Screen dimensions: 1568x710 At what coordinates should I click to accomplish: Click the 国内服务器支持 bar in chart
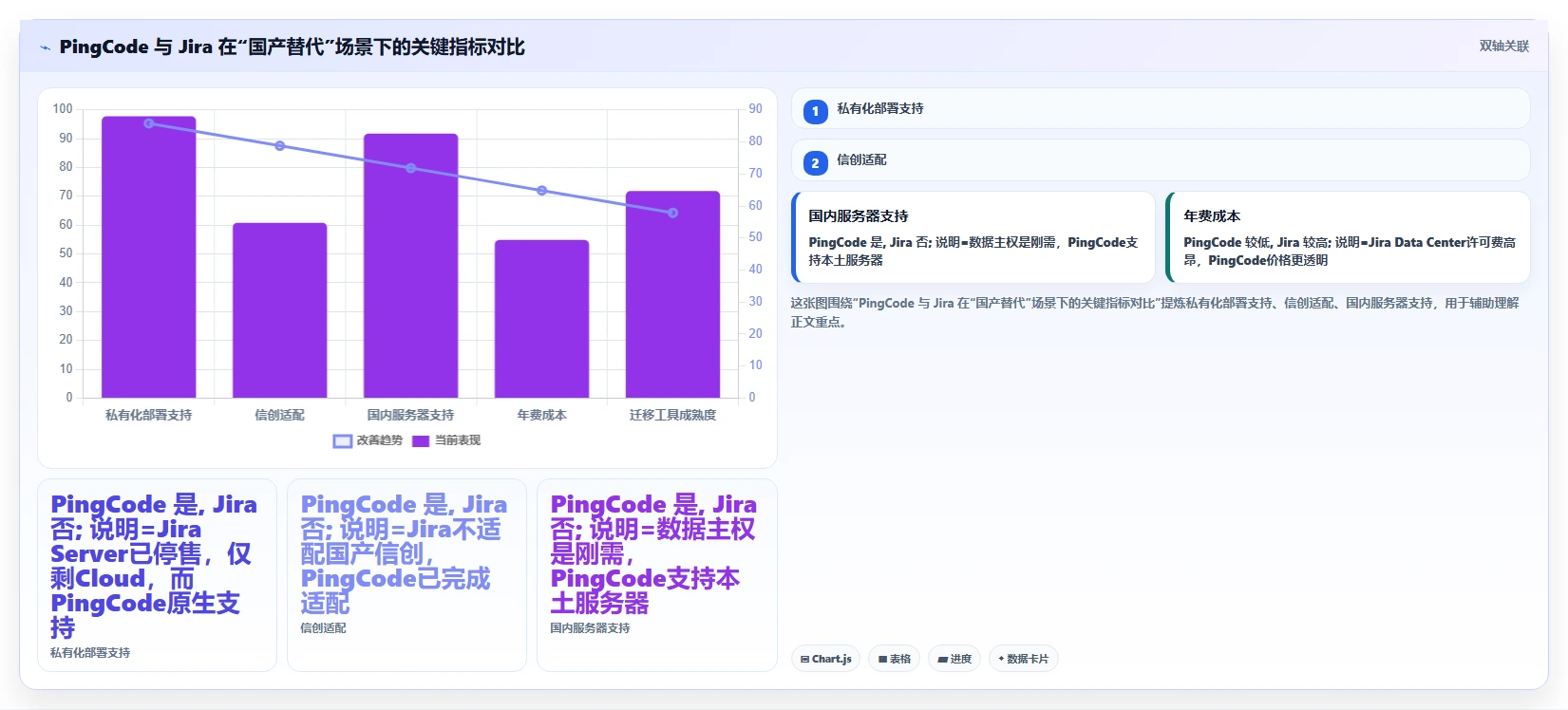click(411, 266)
